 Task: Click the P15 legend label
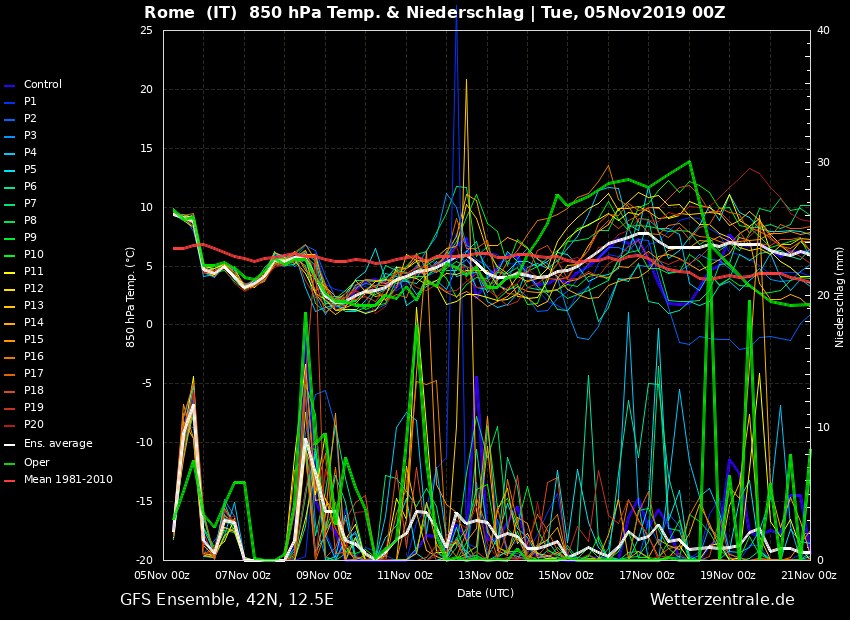coord(34,339)
